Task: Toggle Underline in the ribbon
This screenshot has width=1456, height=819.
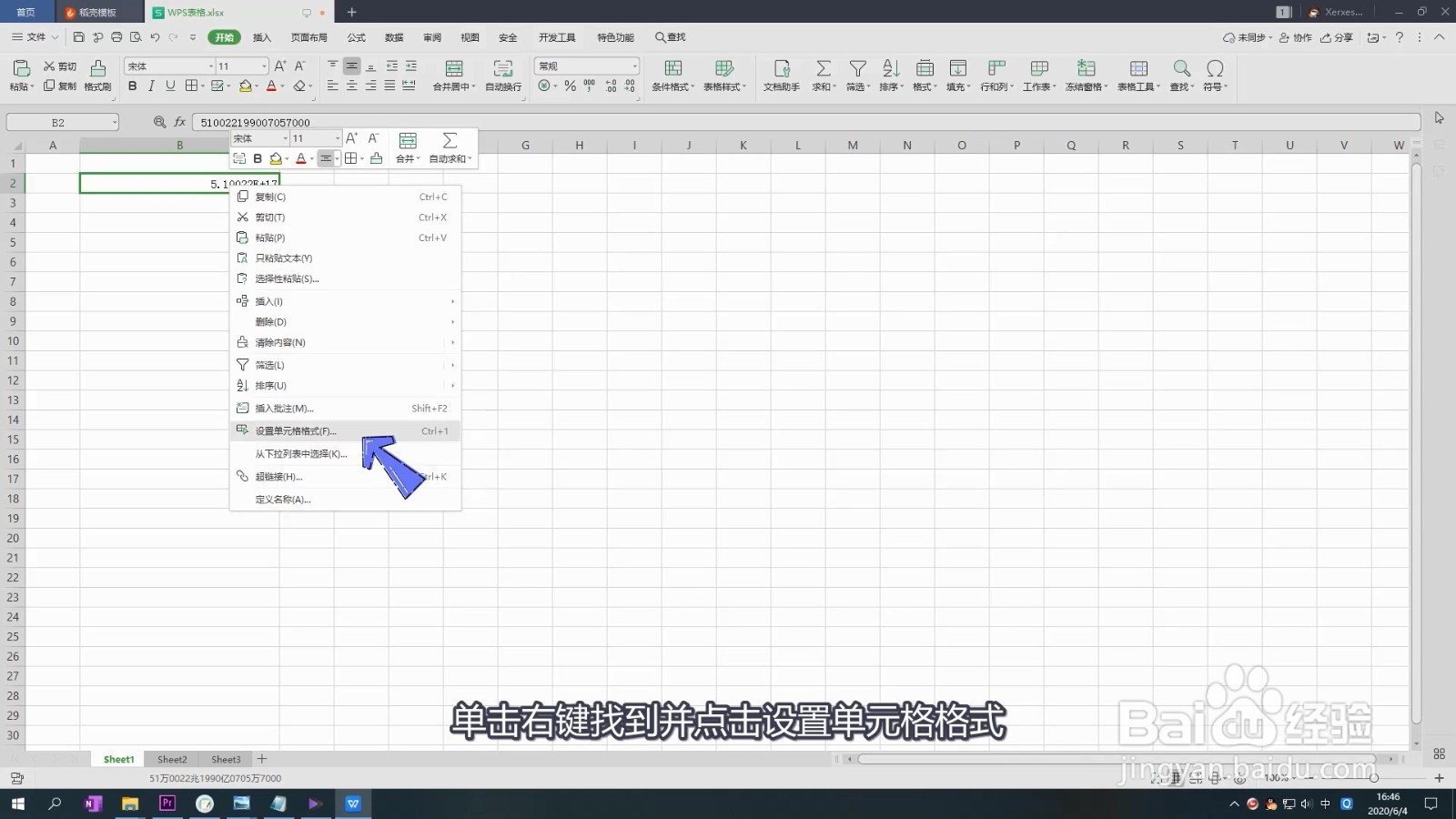Action: [x=170, y=86]
